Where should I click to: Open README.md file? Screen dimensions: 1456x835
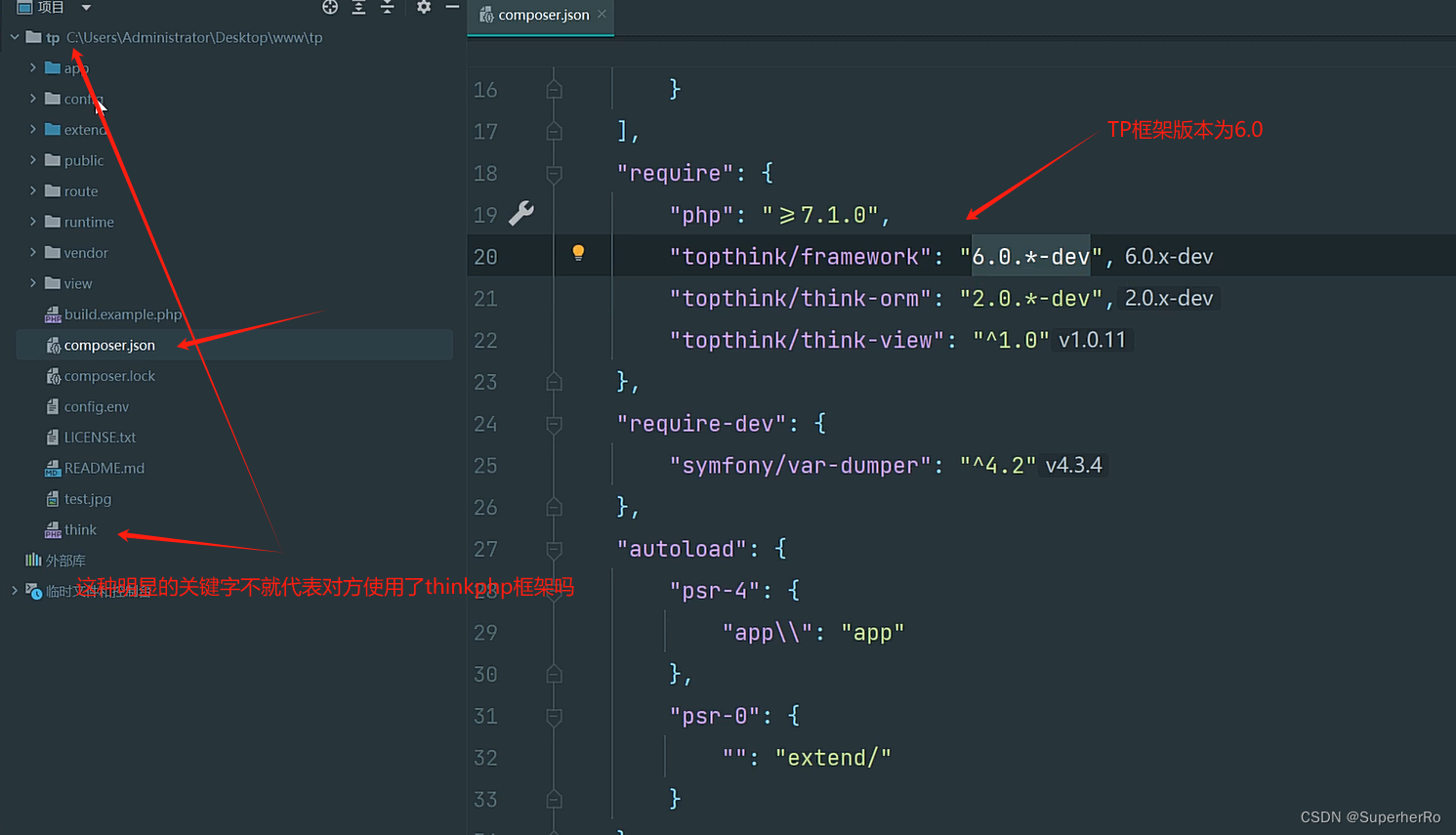pyautogui.click(x=104, y=468)
